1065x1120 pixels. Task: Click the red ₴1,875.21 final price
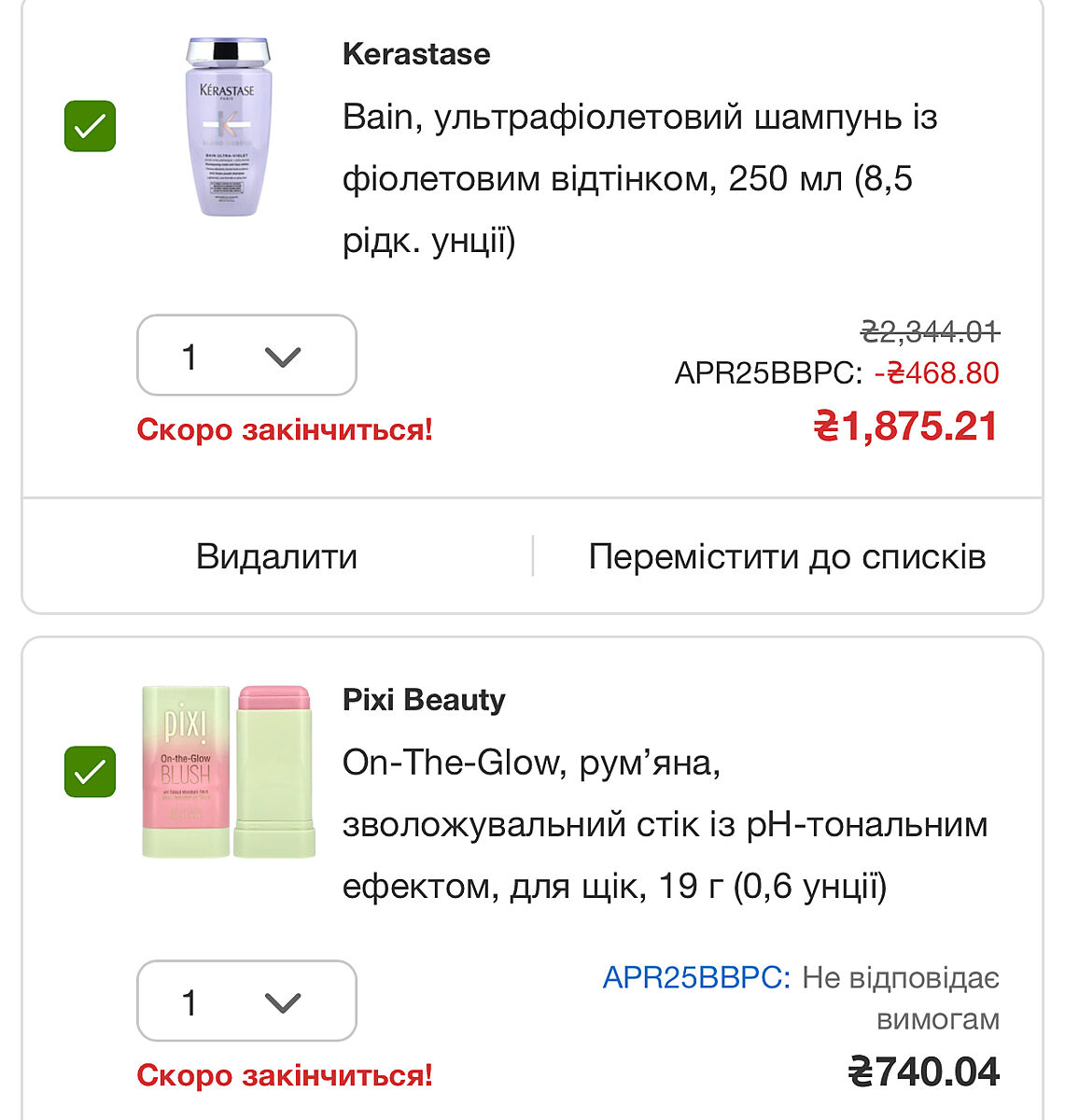(x=905, y=427)
